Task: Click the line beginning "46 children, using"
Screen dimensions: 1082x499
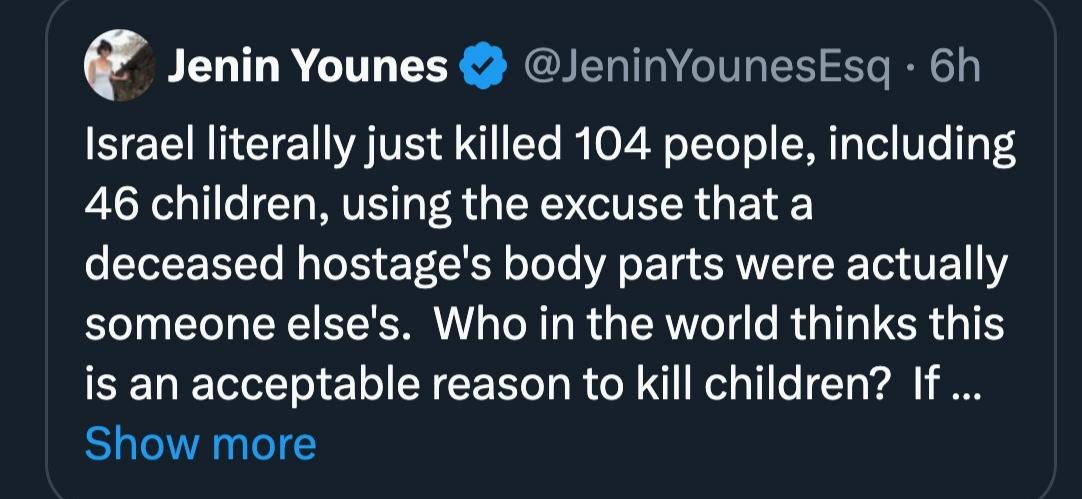Action: [449, 208]
